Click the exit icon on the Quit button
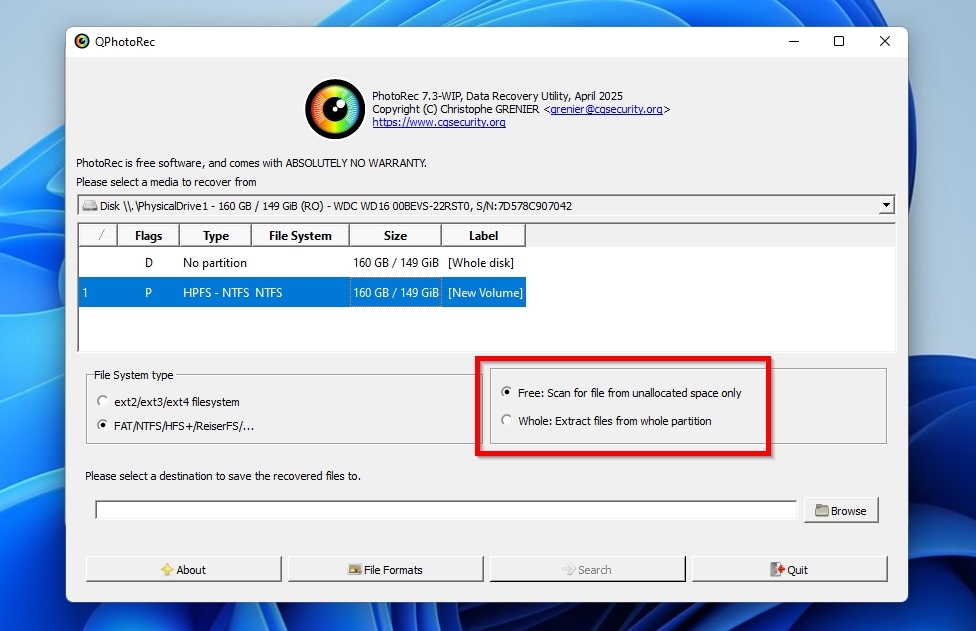Screen dimensions: 976x631 (775, 568)
